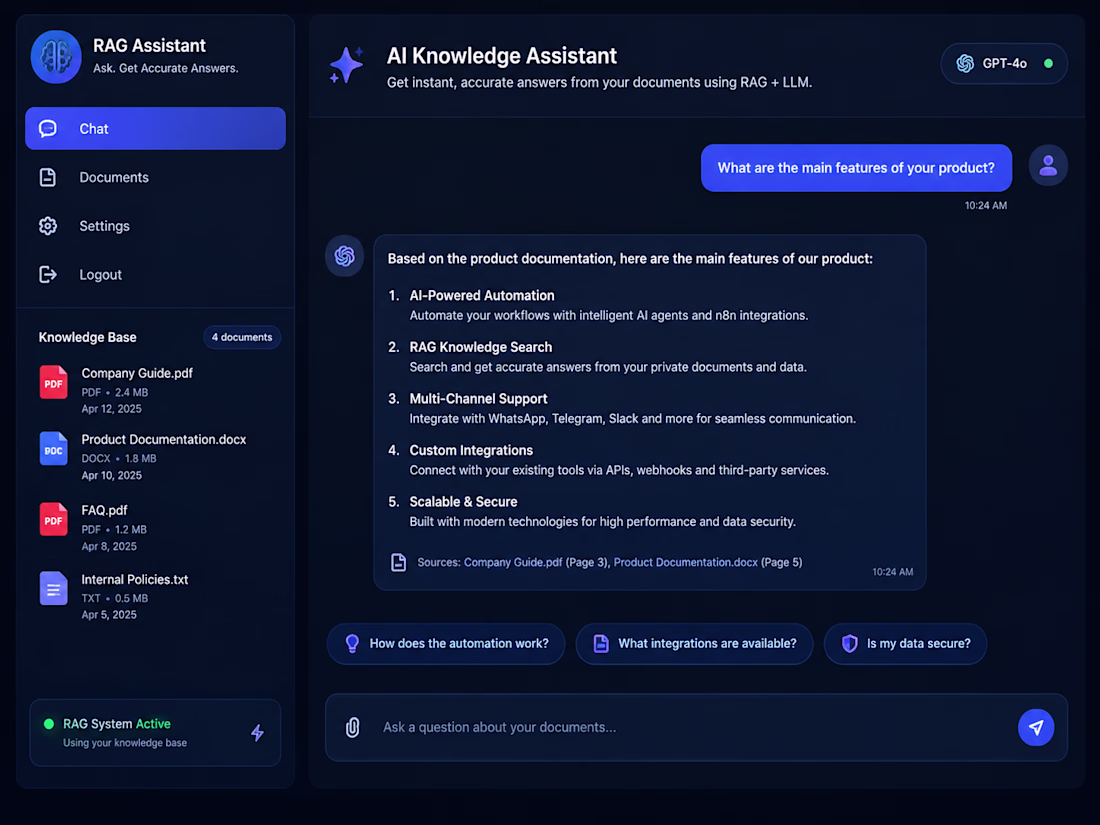Image resolution: width=1100 pixels, height=825 pixels.
Task: Click the user avatar icon
Action: click(1048, 166)
